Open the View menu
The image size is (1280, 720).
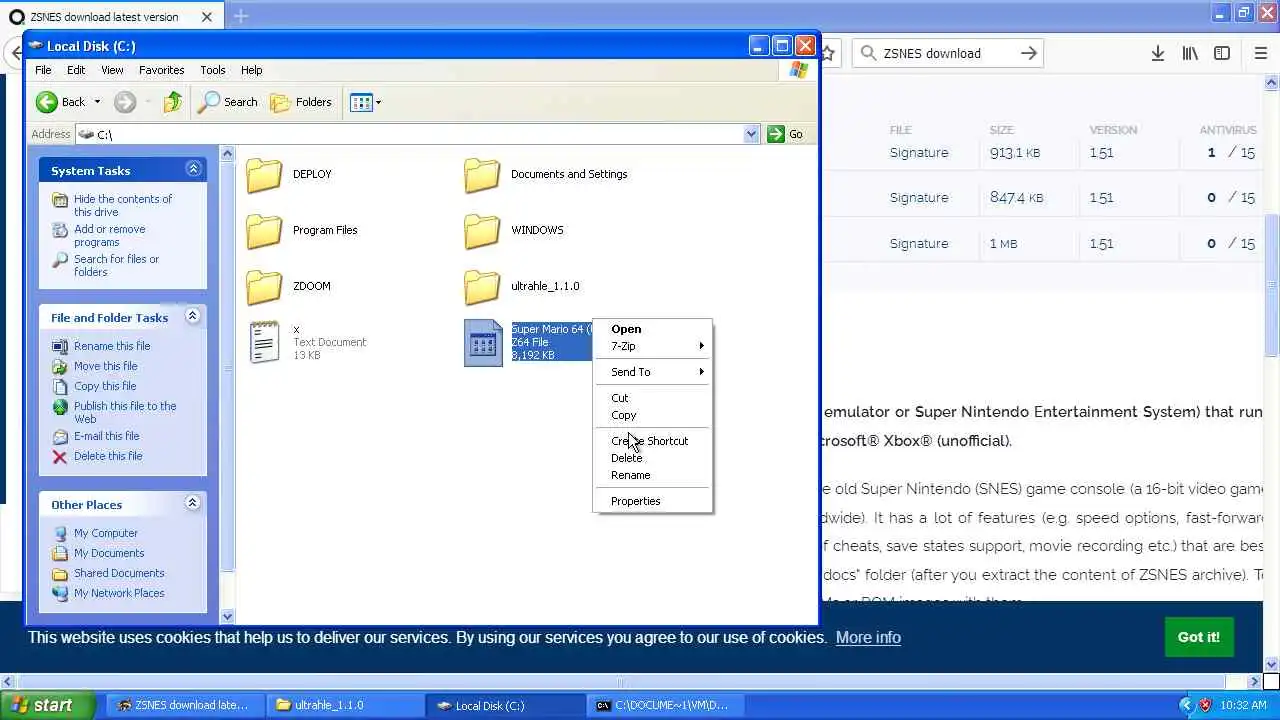pos(112,70)
